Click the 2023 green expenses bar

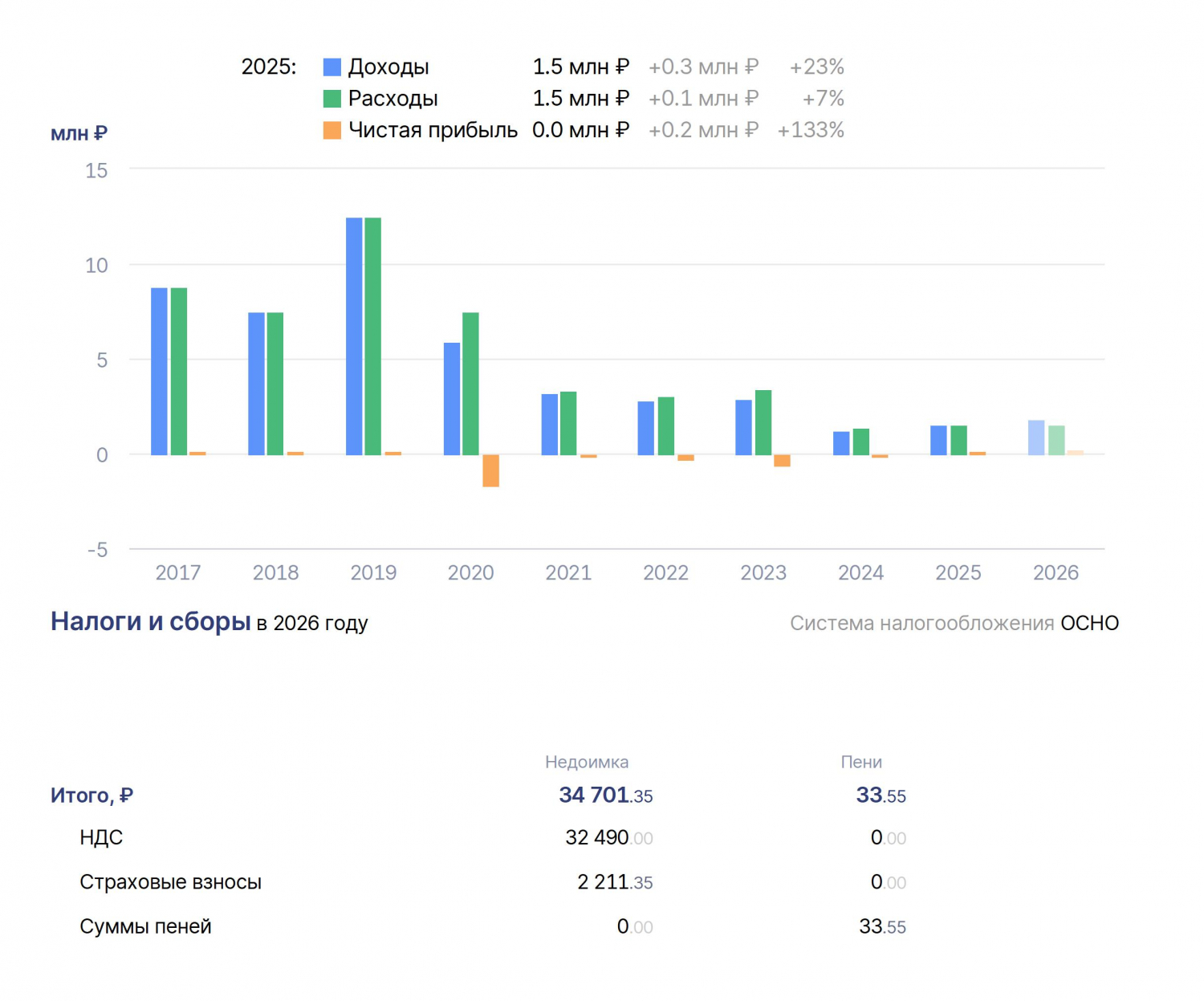pos(763,423)
